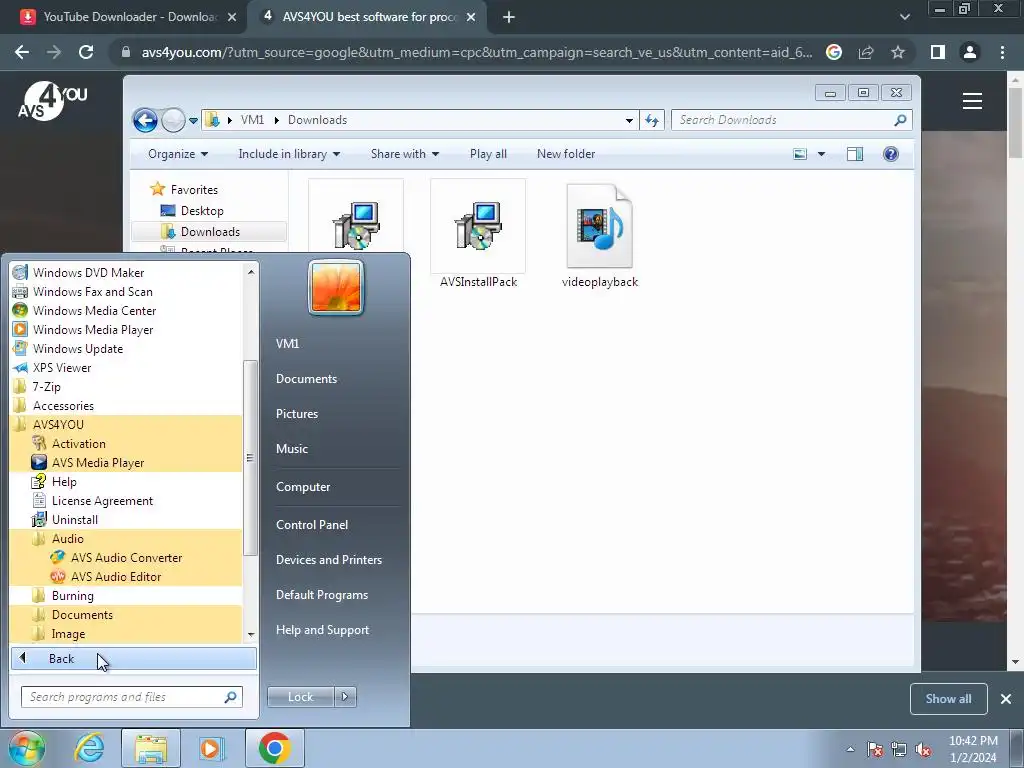Open Default Programs

[x=321, y=595]
